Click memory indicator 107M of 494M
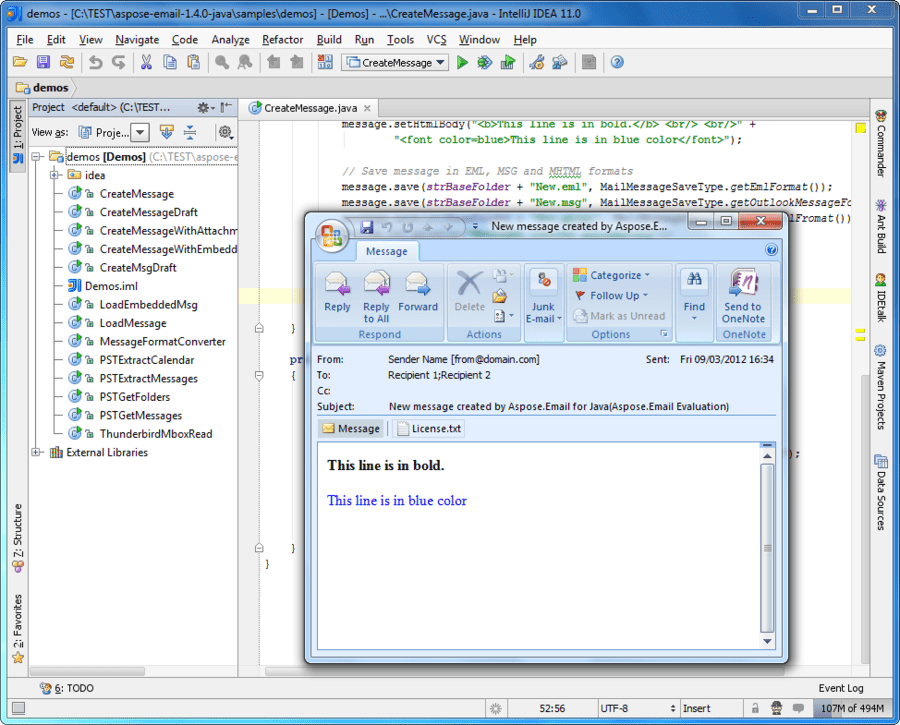 (851, 708)
